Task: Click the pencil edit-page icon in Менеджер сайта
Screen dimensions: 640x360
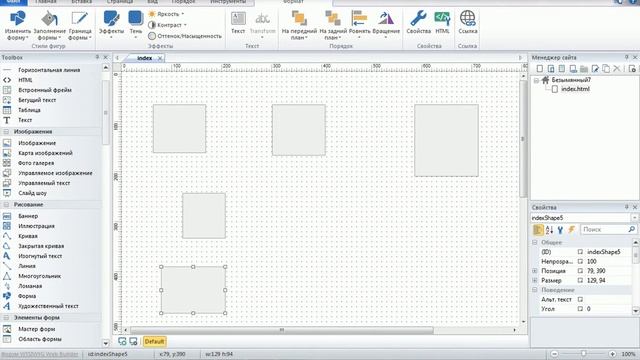Action: [595, 69]
